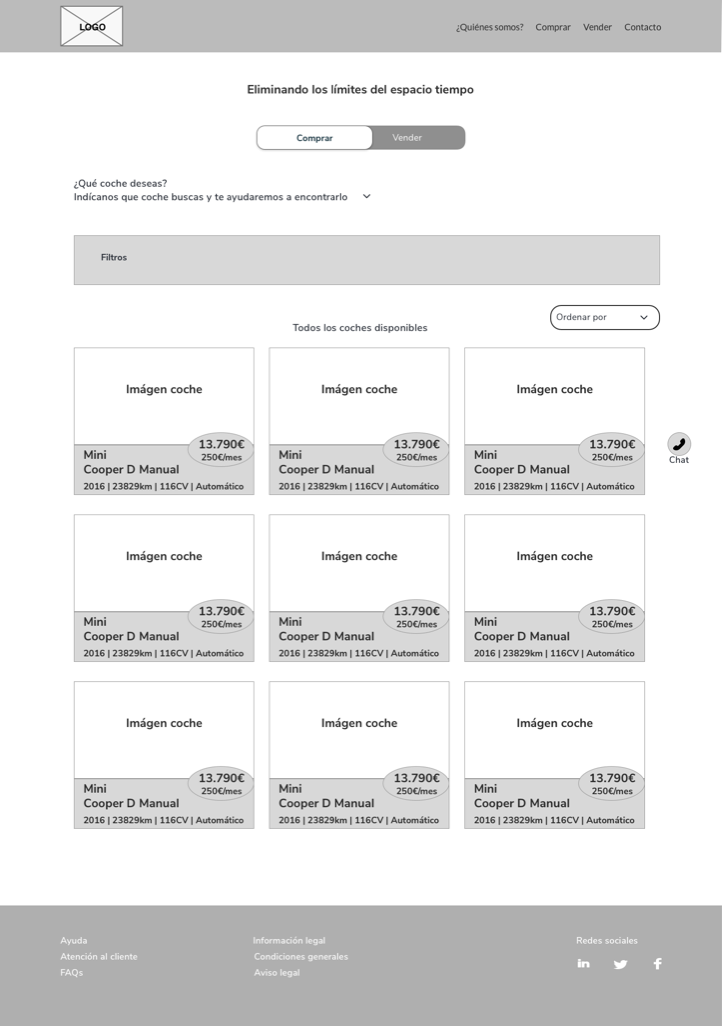722x1026 pixels.
Task: Click the 13.790€ price badge on first car
Action: click(221, 450)
